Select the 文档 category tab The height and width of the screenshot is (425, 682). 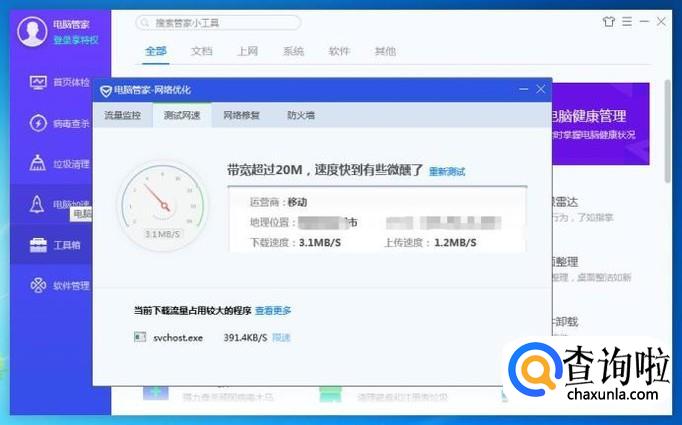202,51
